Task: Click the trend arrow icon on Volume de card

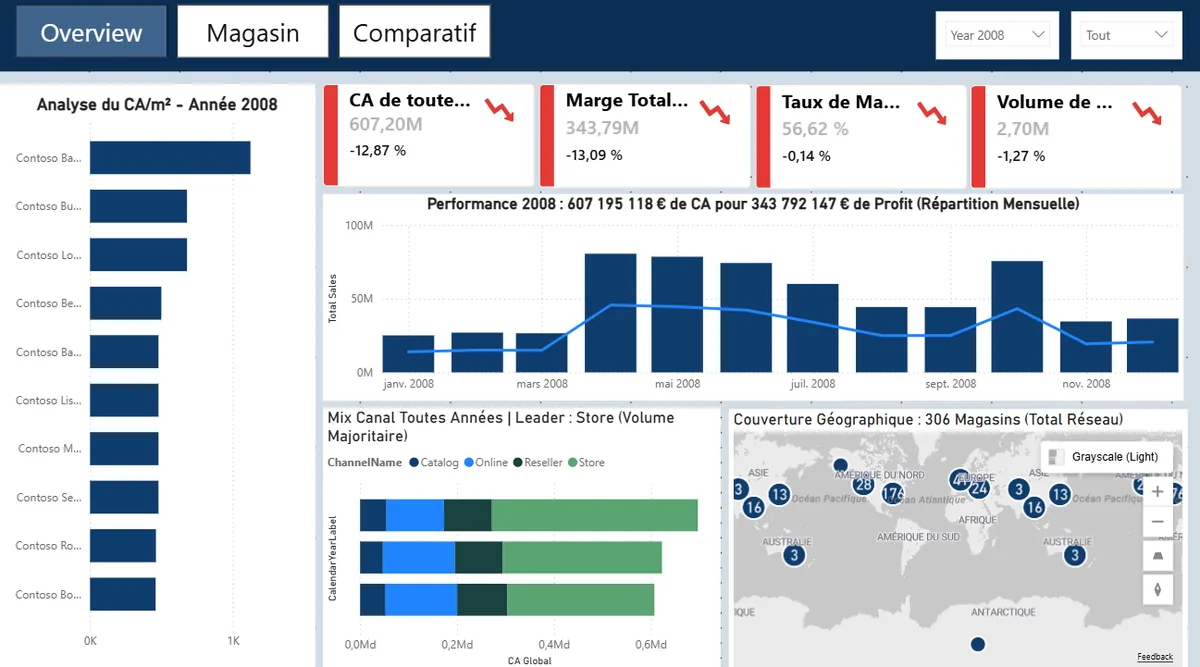Action: (1147, 112)
